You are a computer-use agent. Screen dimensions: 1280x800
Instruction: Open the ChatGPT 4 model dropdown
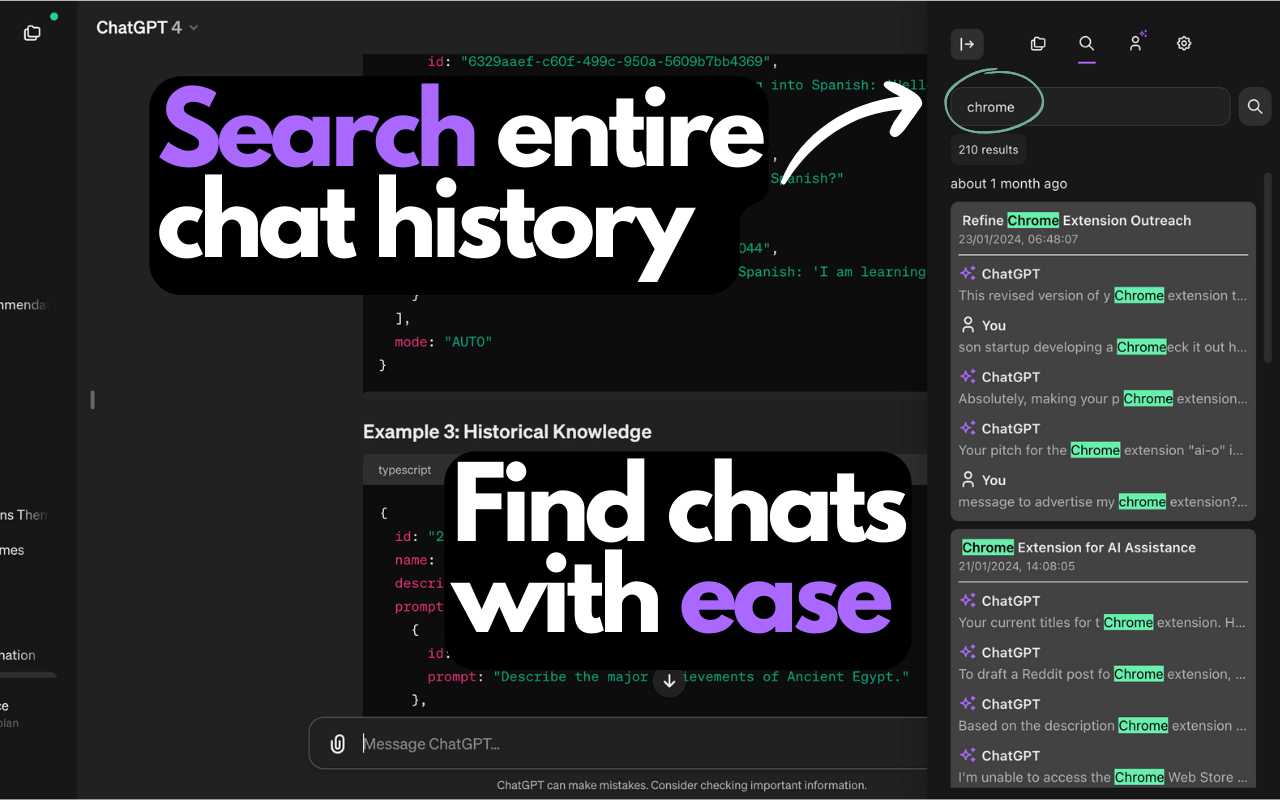(147, 28)
